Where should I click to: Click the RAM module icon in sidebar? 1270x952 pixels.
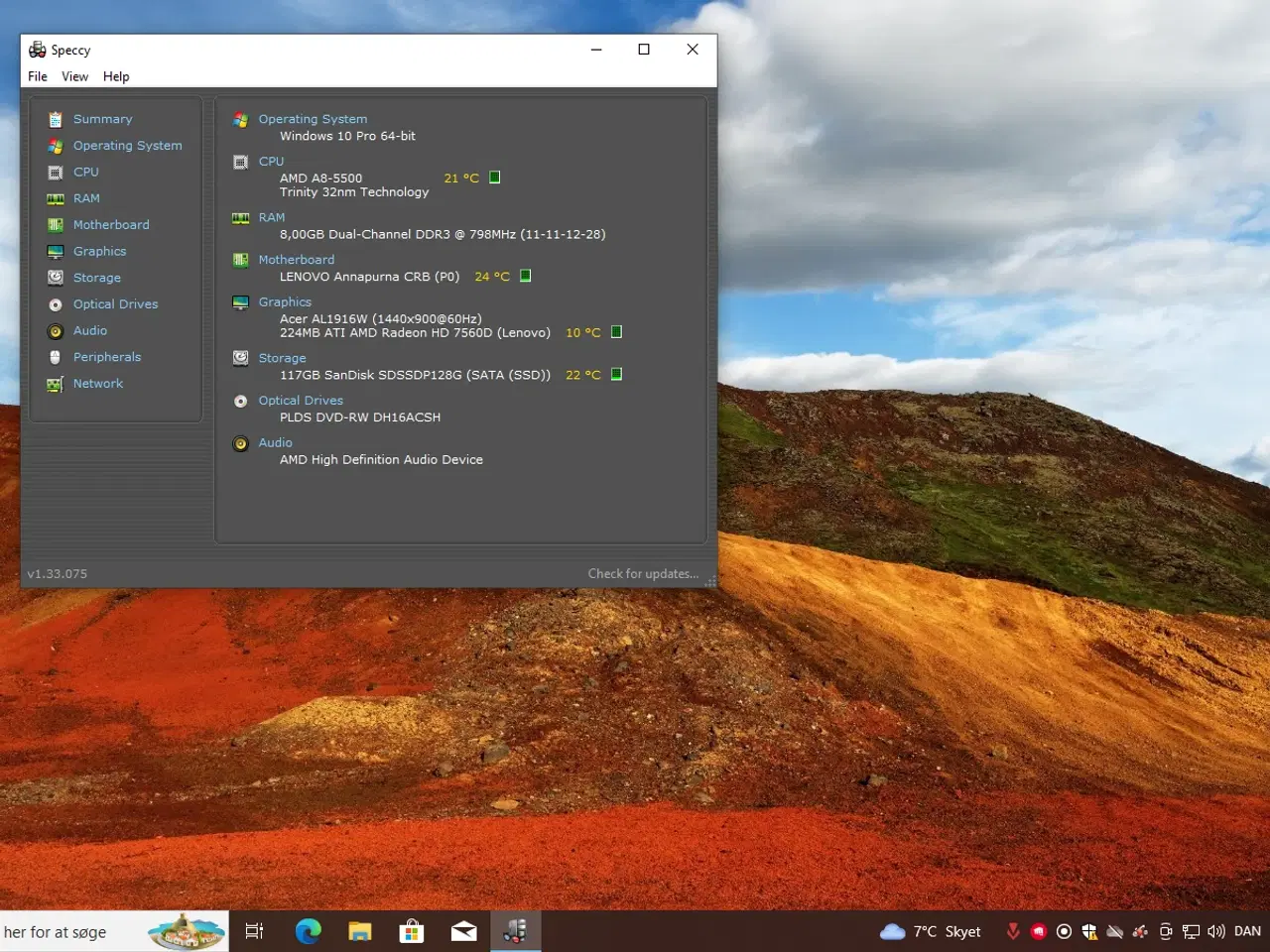(56, 198)
